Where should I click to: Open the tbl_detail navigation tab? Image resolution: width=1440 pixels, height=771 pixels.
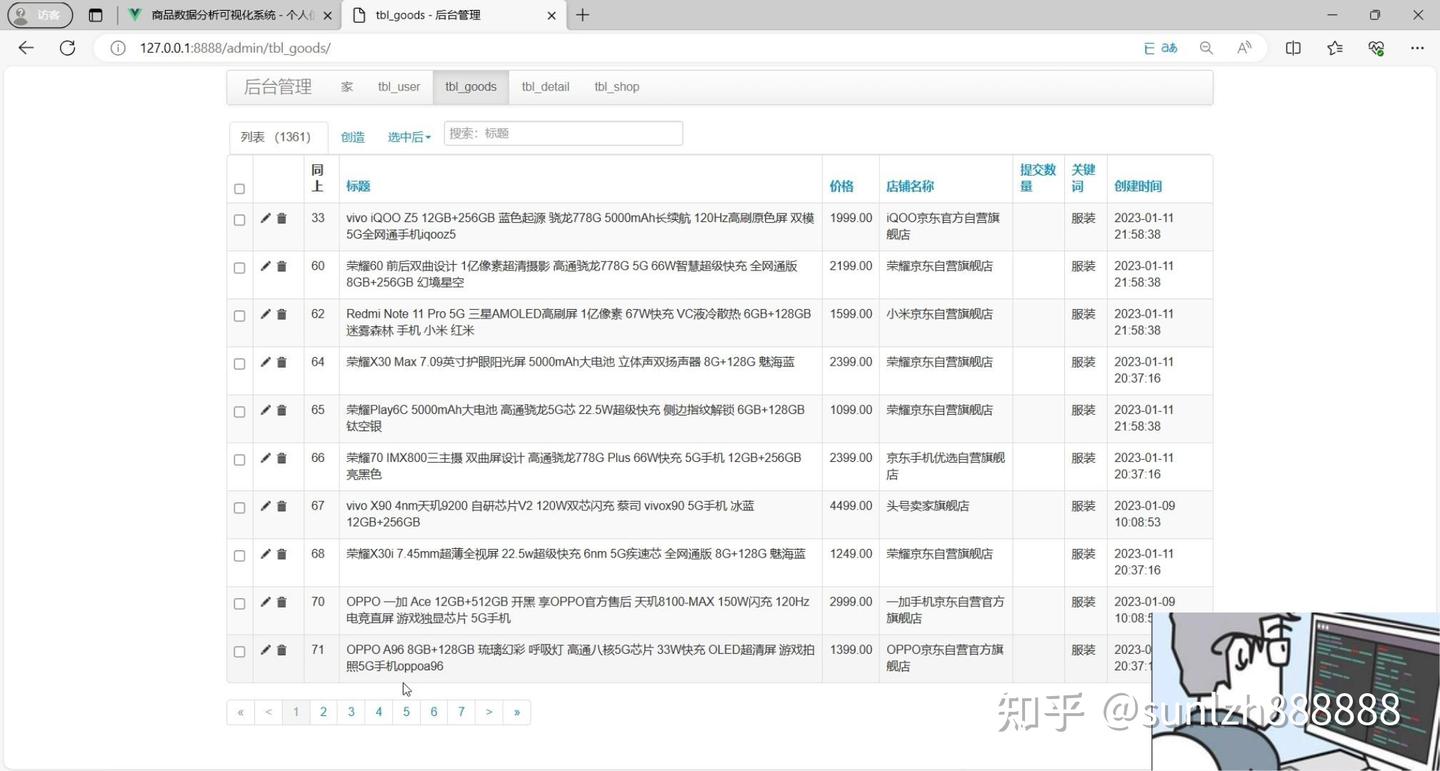click(x=545, y=87)
